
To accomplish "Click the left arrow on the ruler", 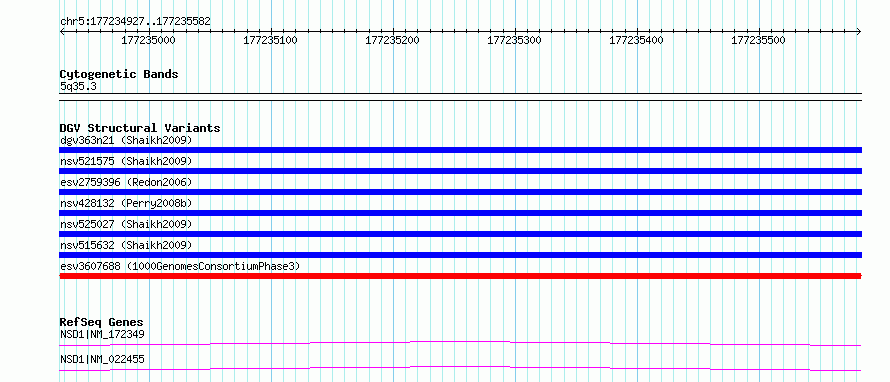I will (x=62, y=31).
